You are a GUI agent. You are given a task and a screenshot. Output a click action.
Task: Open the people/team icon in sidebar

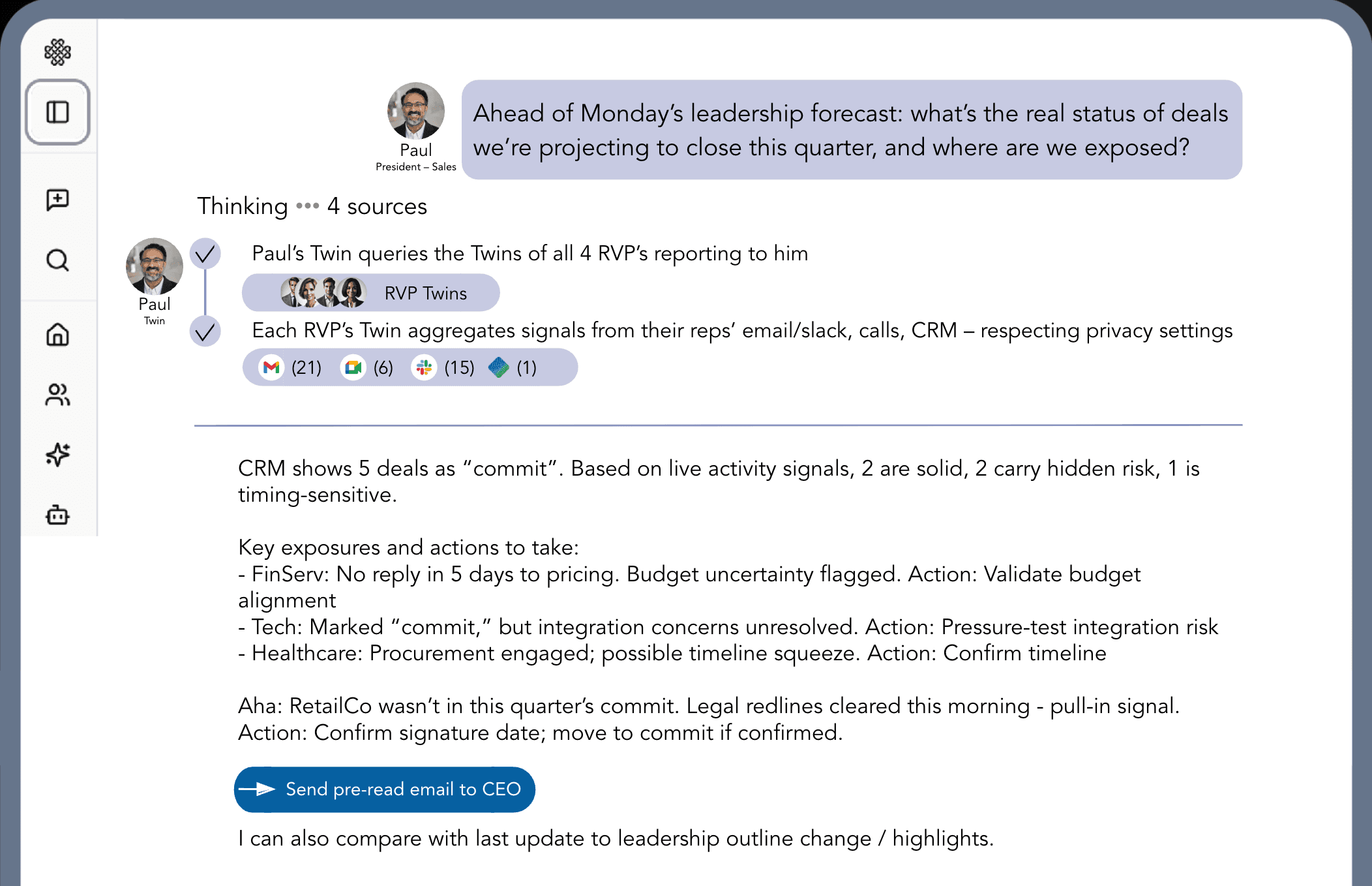pyautogui.click(x=57, y=395)
